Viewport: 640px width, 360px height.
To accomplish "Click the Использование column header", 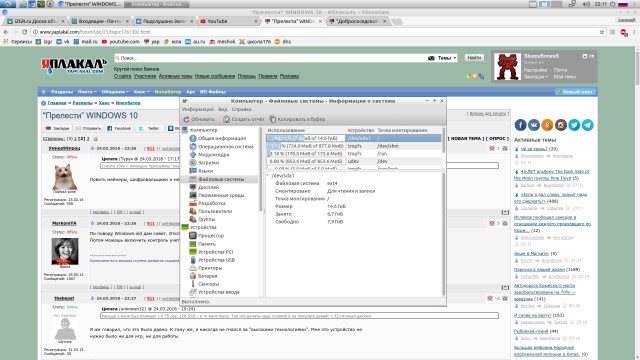I will 286,130.
